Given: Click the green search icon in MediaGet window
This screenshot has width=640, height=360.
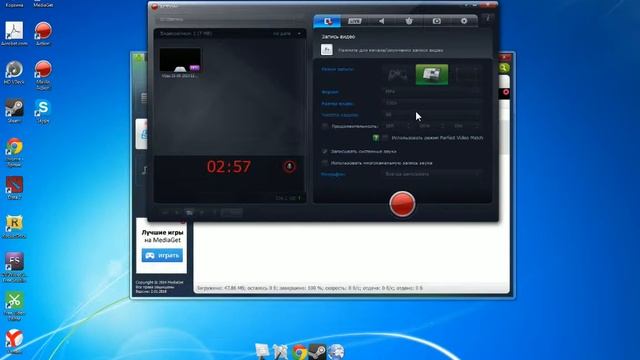Looking at the screenshot, I should coord(504,68).
